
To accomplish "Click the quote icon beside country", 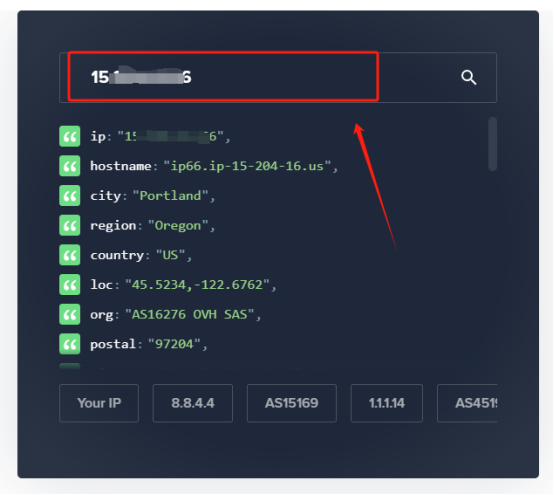I will click(x=70, y=255).
